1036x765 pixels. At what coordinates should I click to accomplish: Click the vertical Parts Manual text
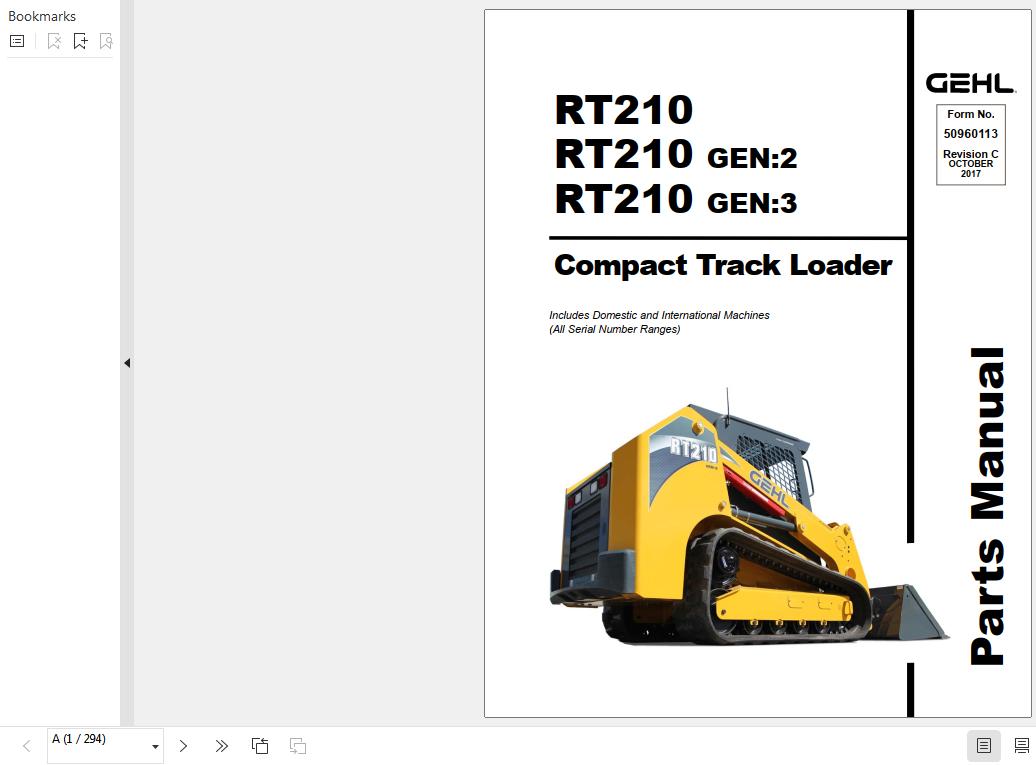(x=987, y=506)
